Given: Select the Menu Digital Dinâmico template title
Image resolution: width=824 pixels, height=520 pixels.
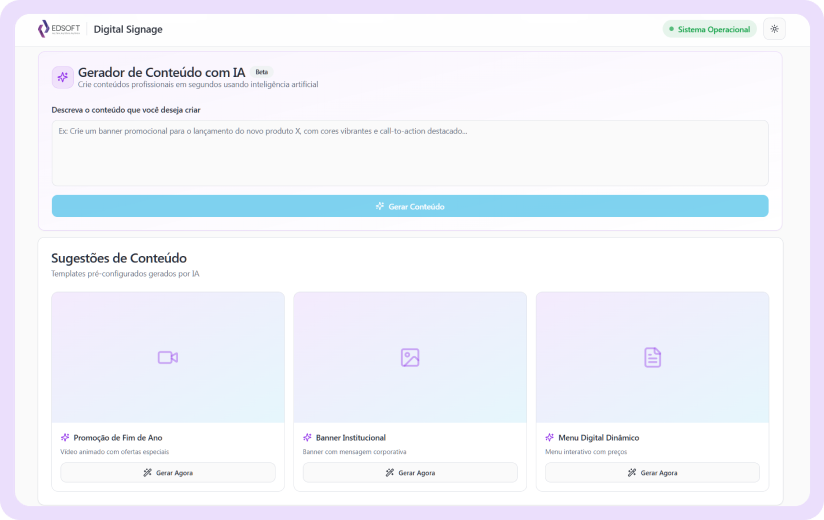Looking at the screenshot, I should pyautogui.click(x=598, y=437).
